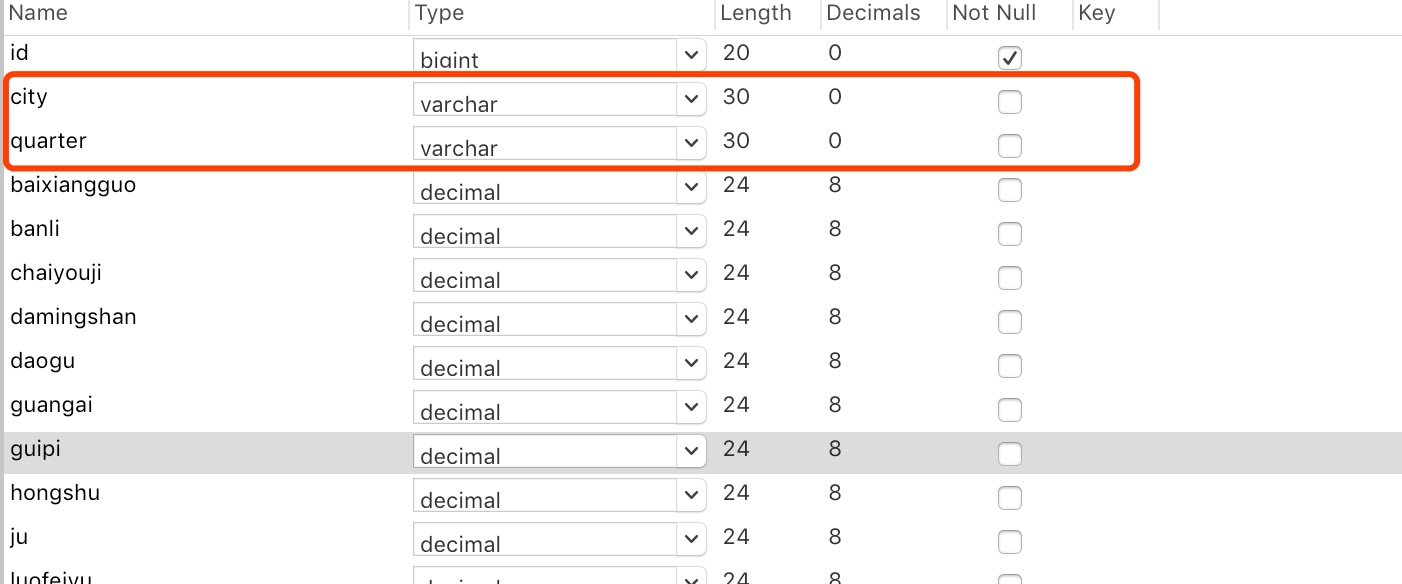The height and width of the screenshot is (584, 1402).
Task: Open the varchar type dropdown for quarter
Action: (691, 143)
